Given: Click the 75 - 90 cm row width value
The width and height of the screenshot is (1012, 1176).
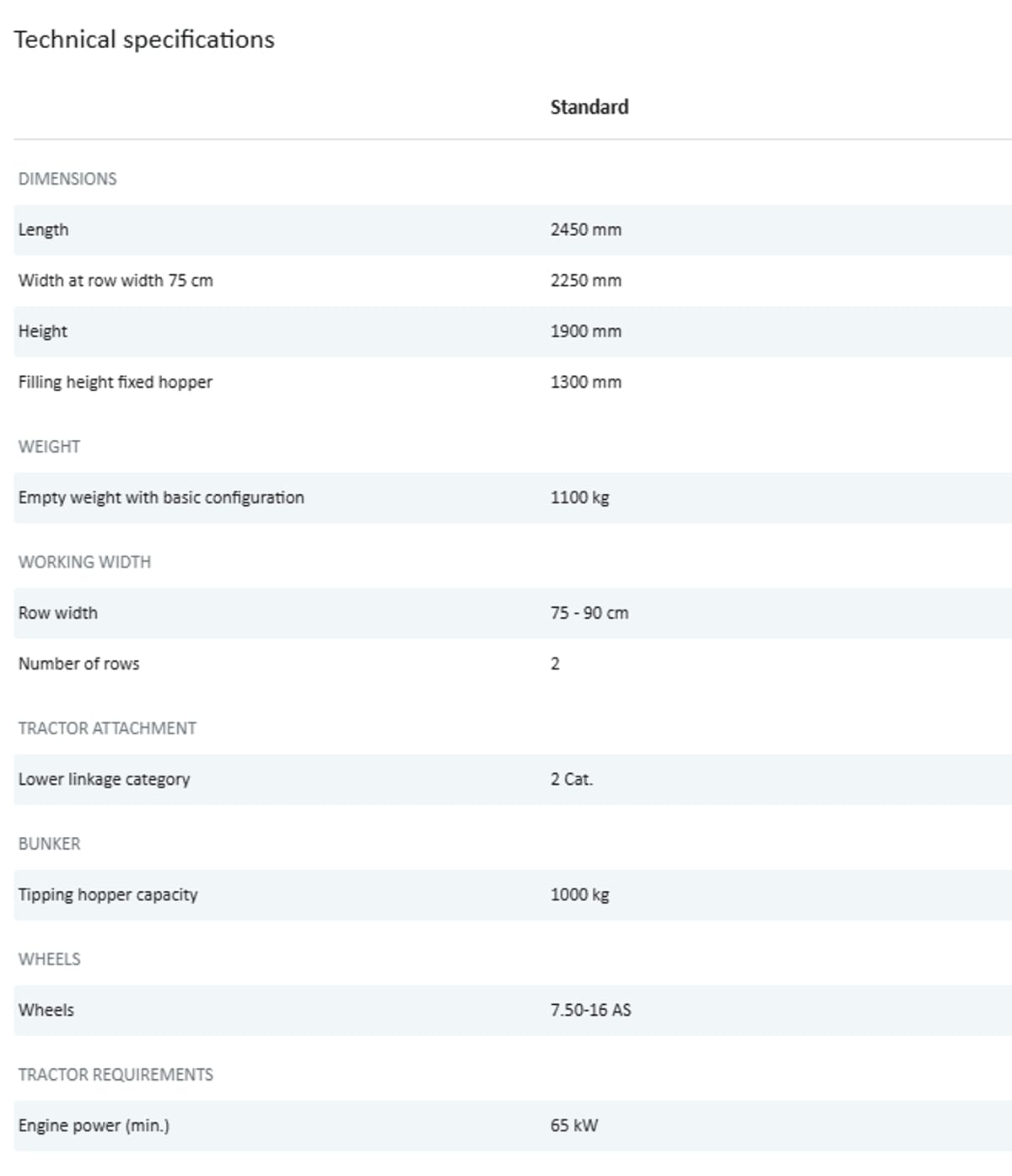Looking at the screenshot, I should pyautogui.click(x=589, y=613).
